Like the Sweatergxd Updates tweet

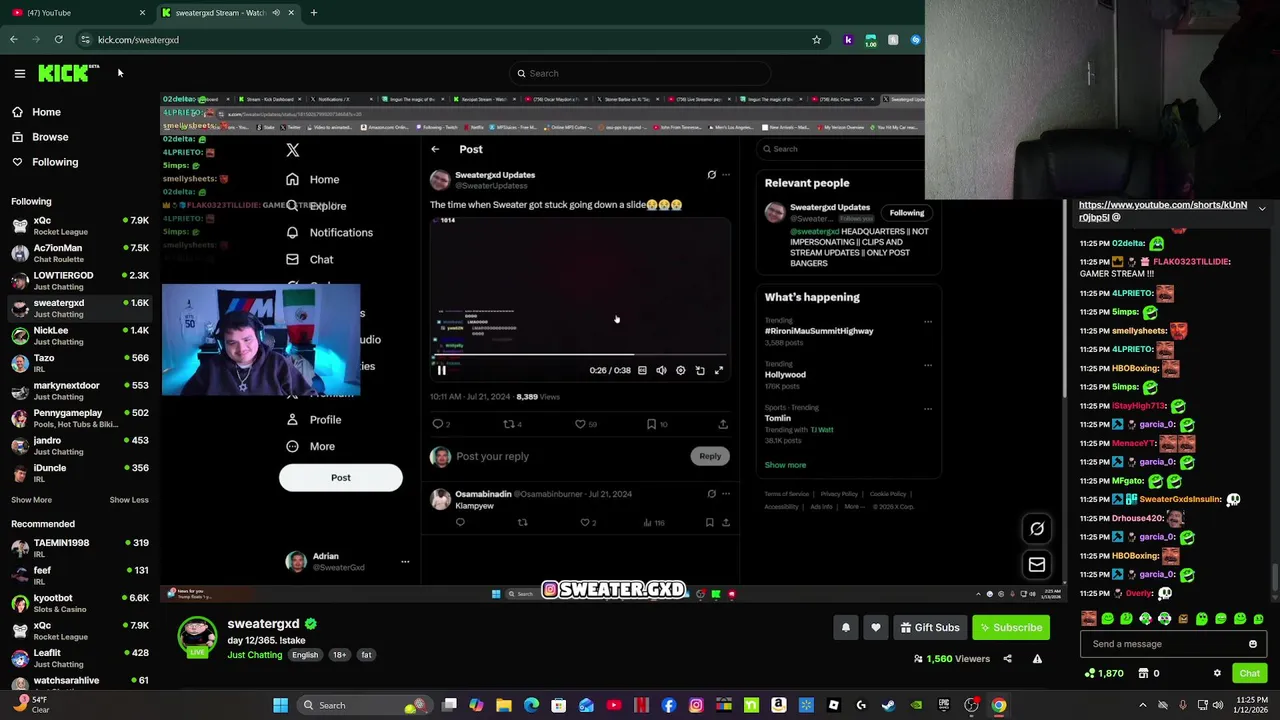tap(580, 424)
